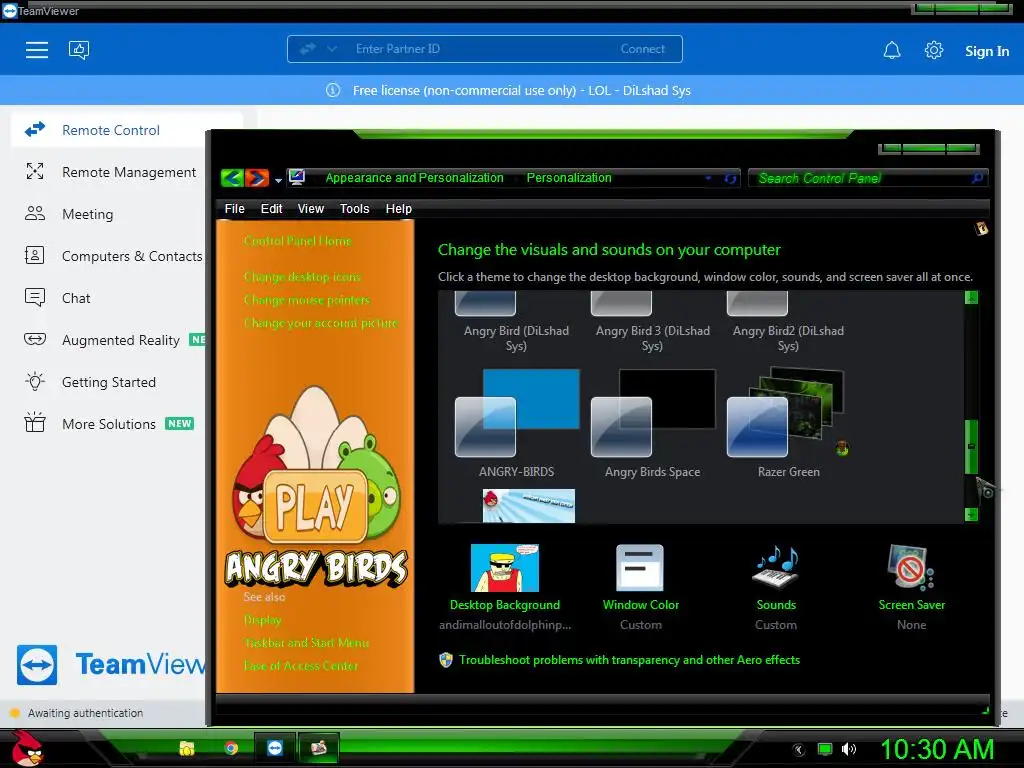Image resolution: width=1024 pixels, height=768 pixels.
Task: Click the Chat bubble icon
Action: [x=35, y=297]
